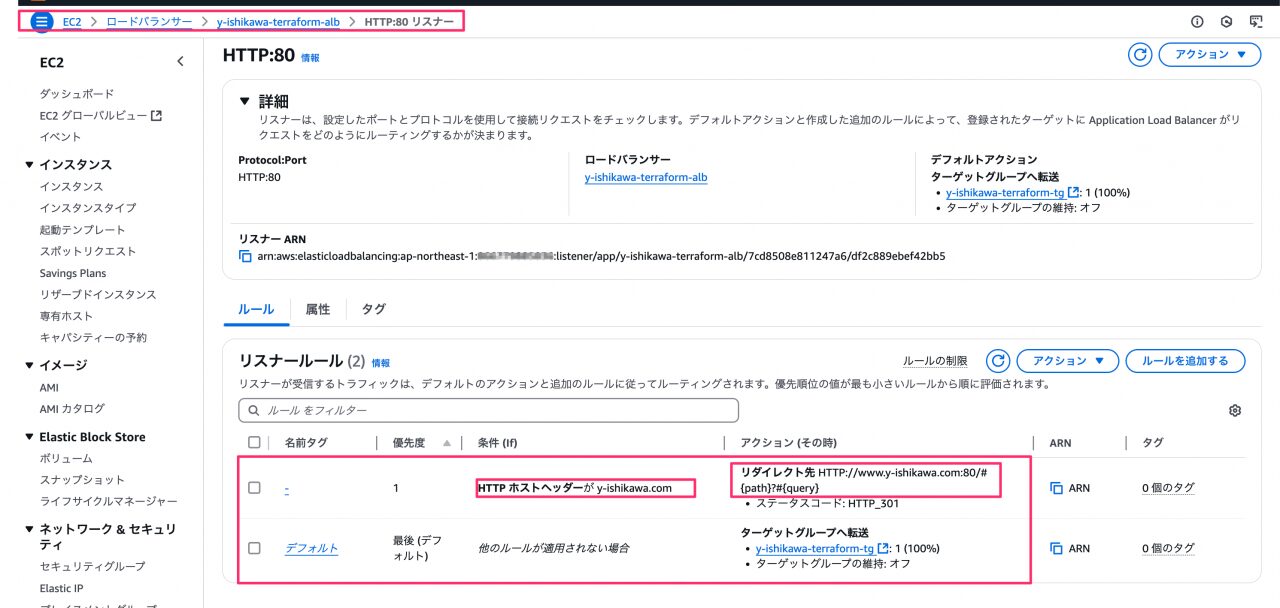1280x608 pixels.
Task: Open y-ishikawa-terraform-alb under ロードバランサー details
Action: click(646, 177)
